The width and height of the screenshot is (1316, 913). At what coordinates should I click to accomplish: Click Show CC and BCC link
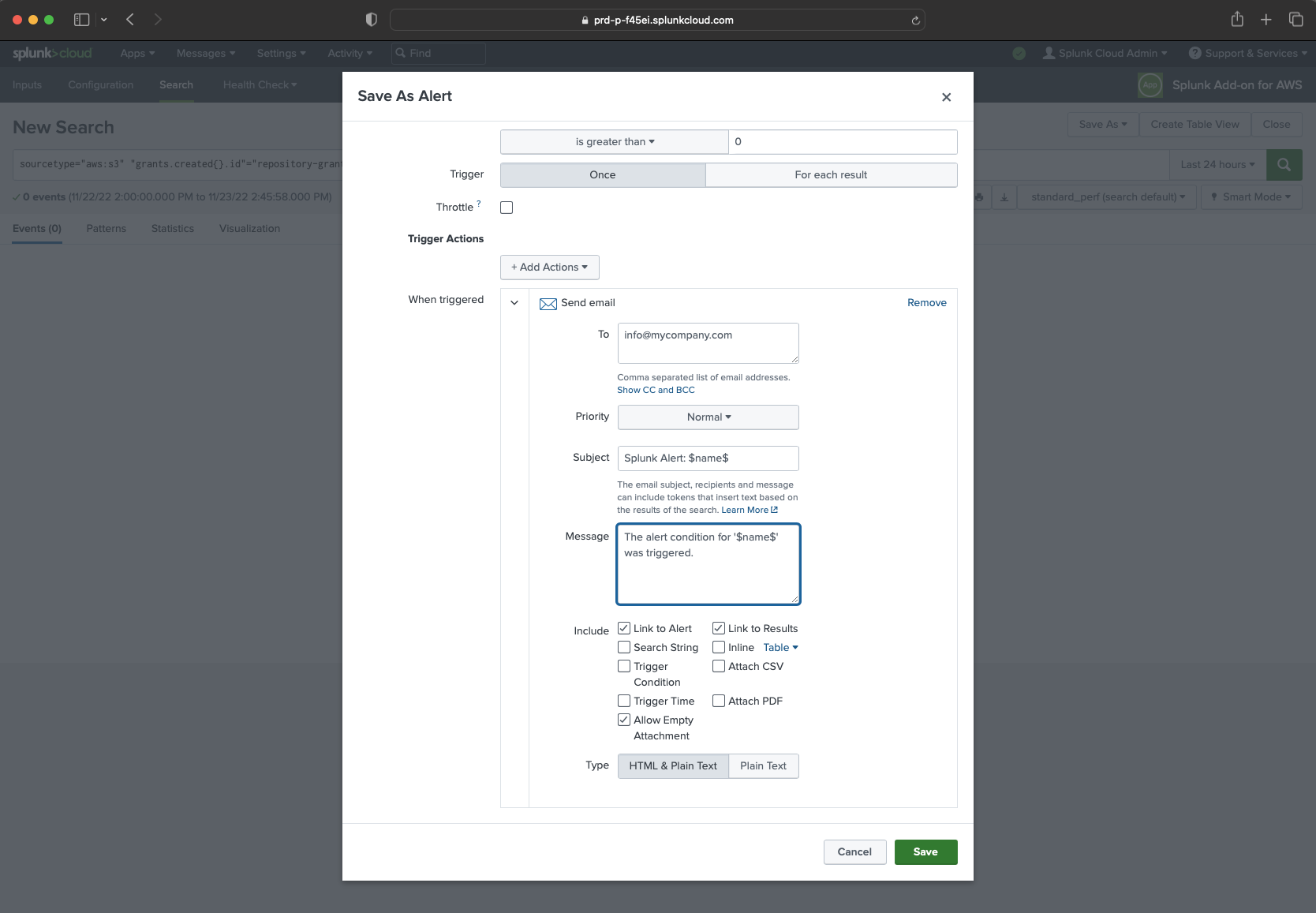tap(656, 390)
